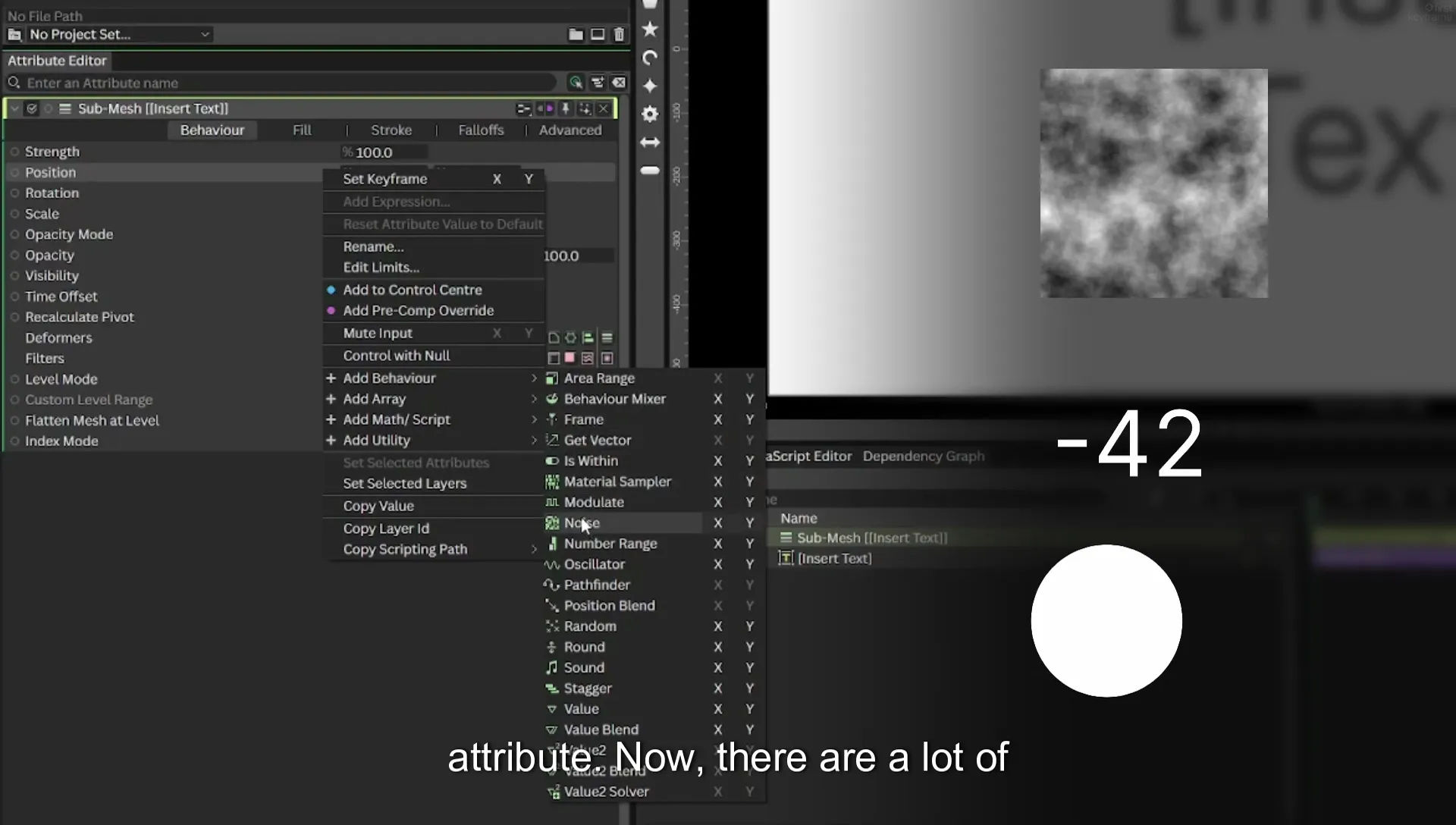Click the Rotation attribute connection circle
This screenshot has width=1456, height=825.
[x=14, y=193]
